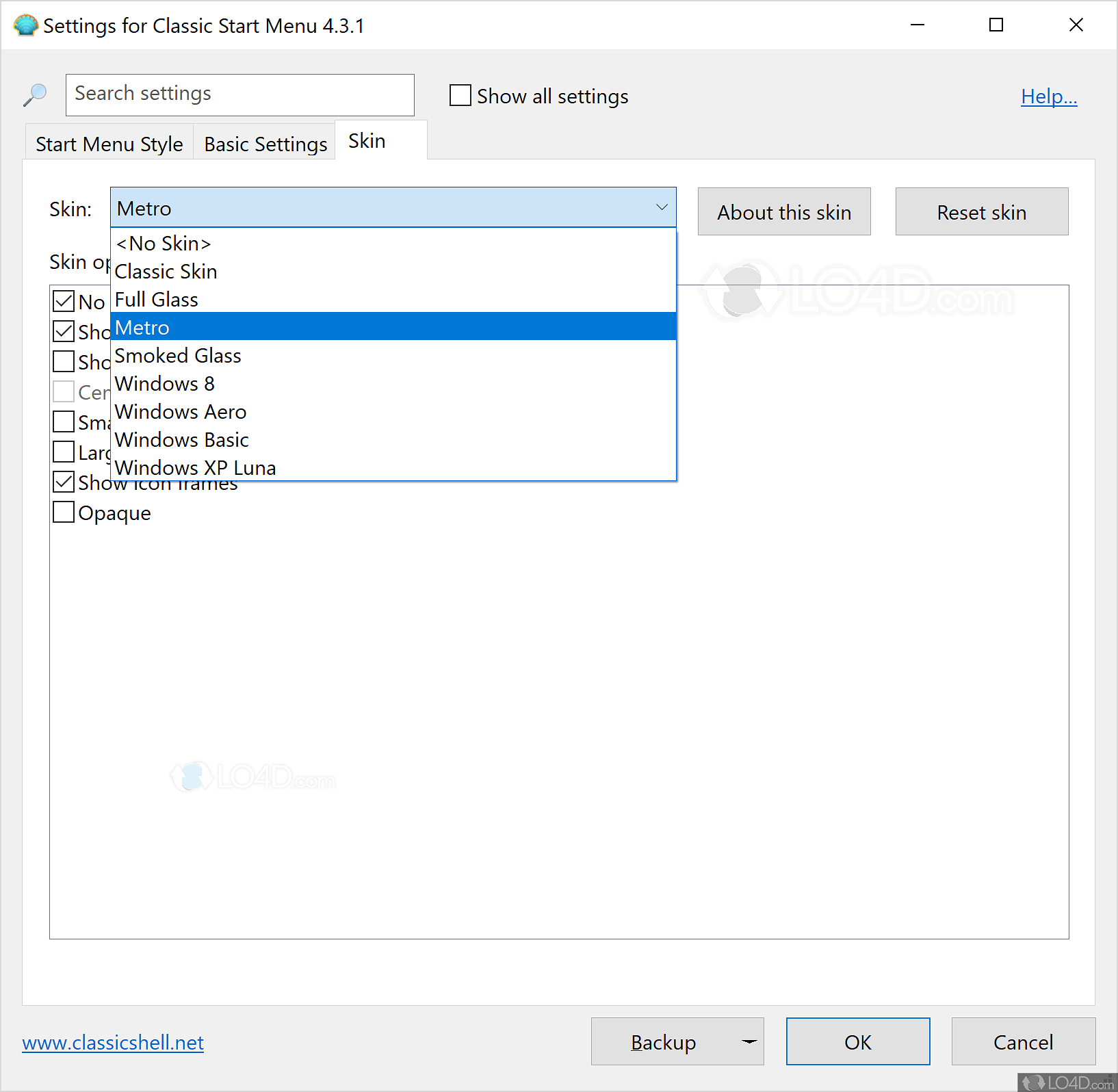This screenshot has height=1092, width=1118.
Task: Toggle the checked 'Sho' checkbox in second row
Action: point(64,331)
